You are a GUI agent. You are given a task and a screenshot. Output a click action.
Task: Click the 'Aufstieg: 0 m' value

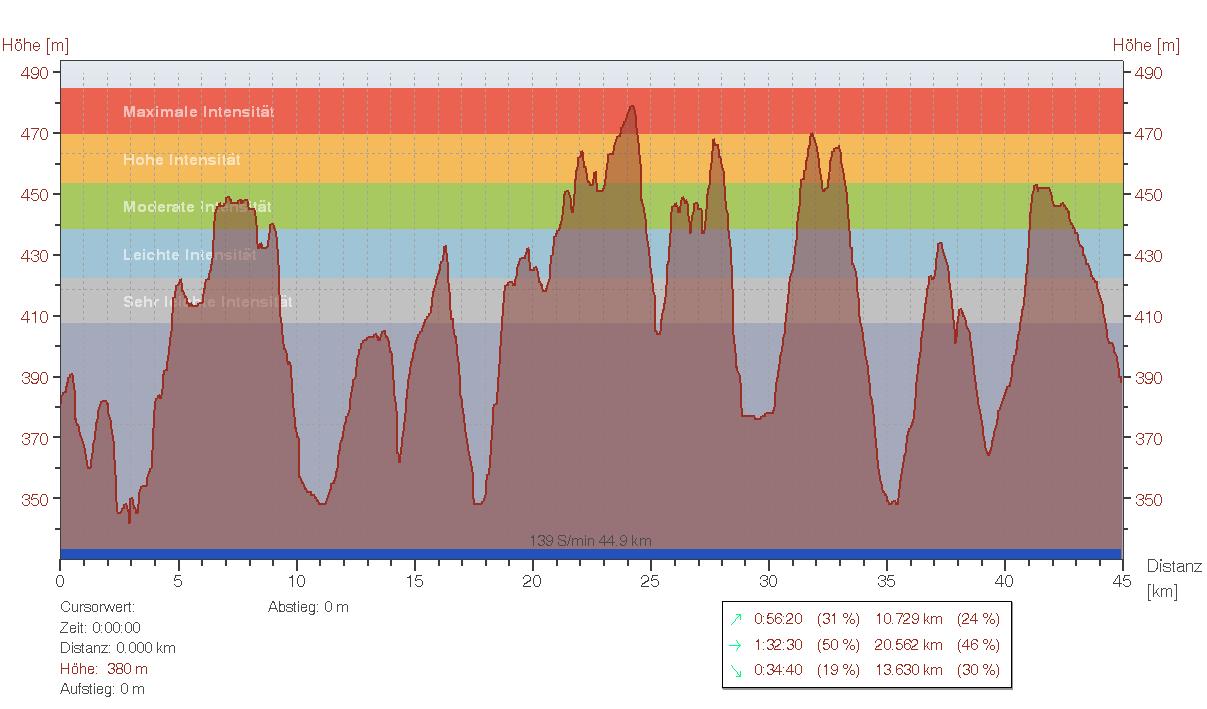coord(102,689)
